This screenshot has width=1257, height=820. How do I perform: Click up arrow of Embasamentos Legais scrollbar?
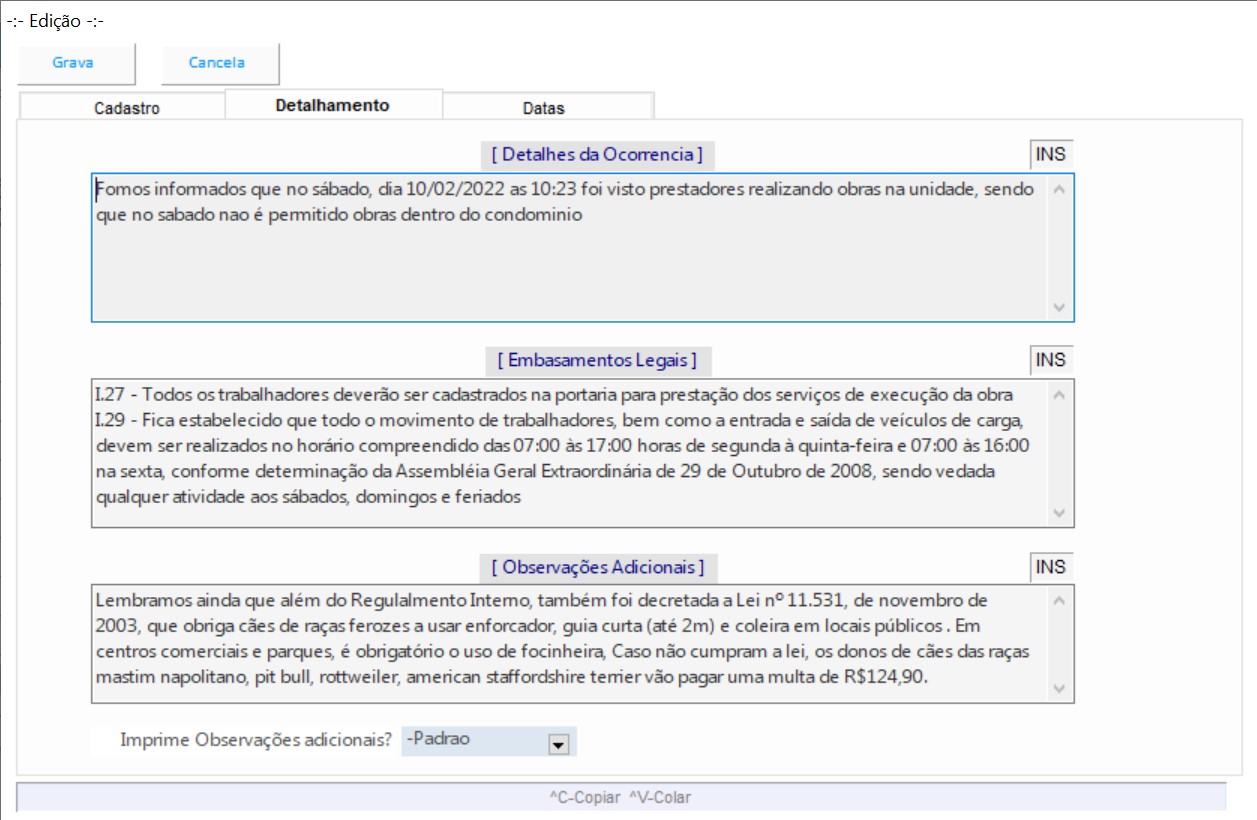[x=1060, y=394]
